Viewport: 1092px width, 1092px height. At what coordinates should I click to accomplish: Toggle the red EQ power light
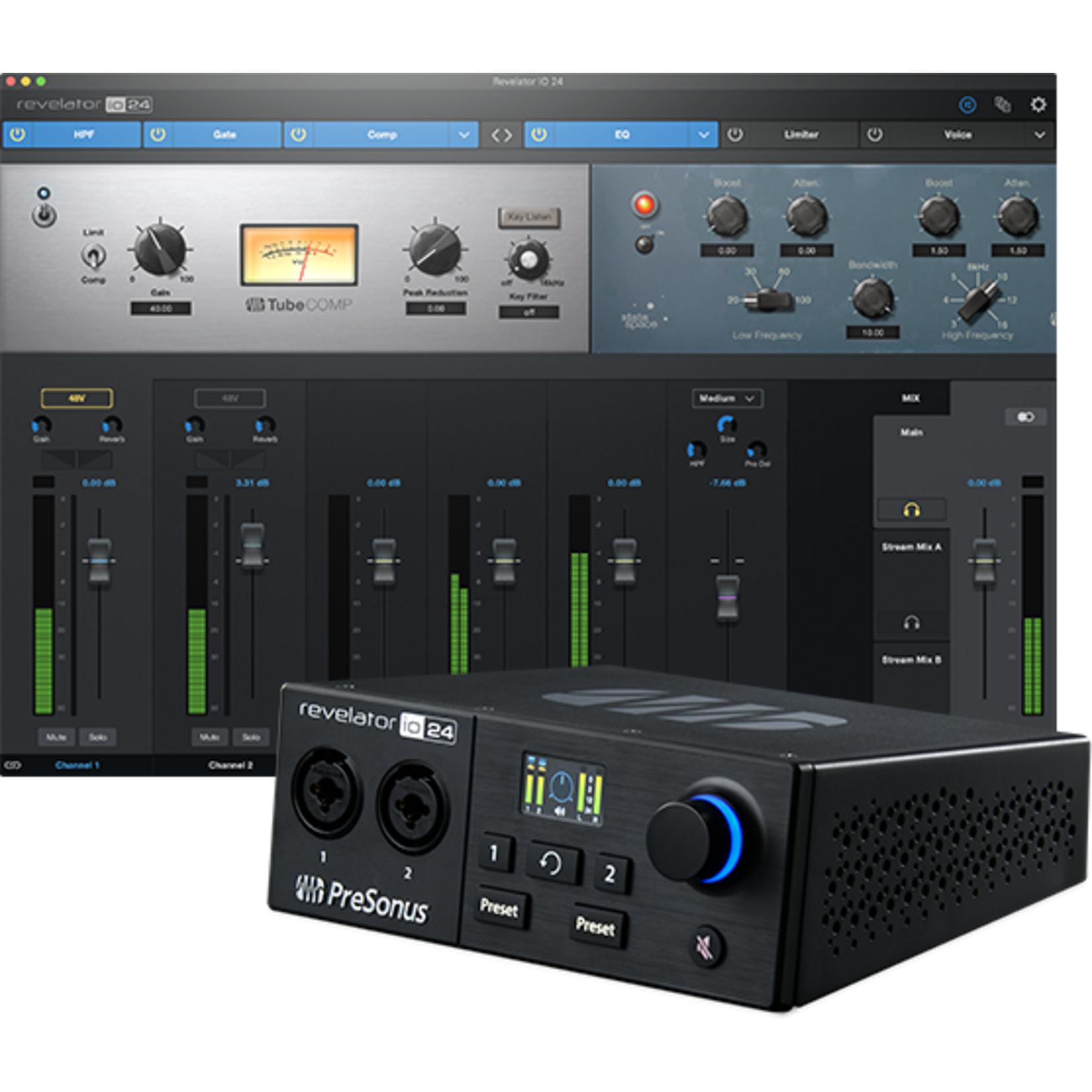click(645, 205)
